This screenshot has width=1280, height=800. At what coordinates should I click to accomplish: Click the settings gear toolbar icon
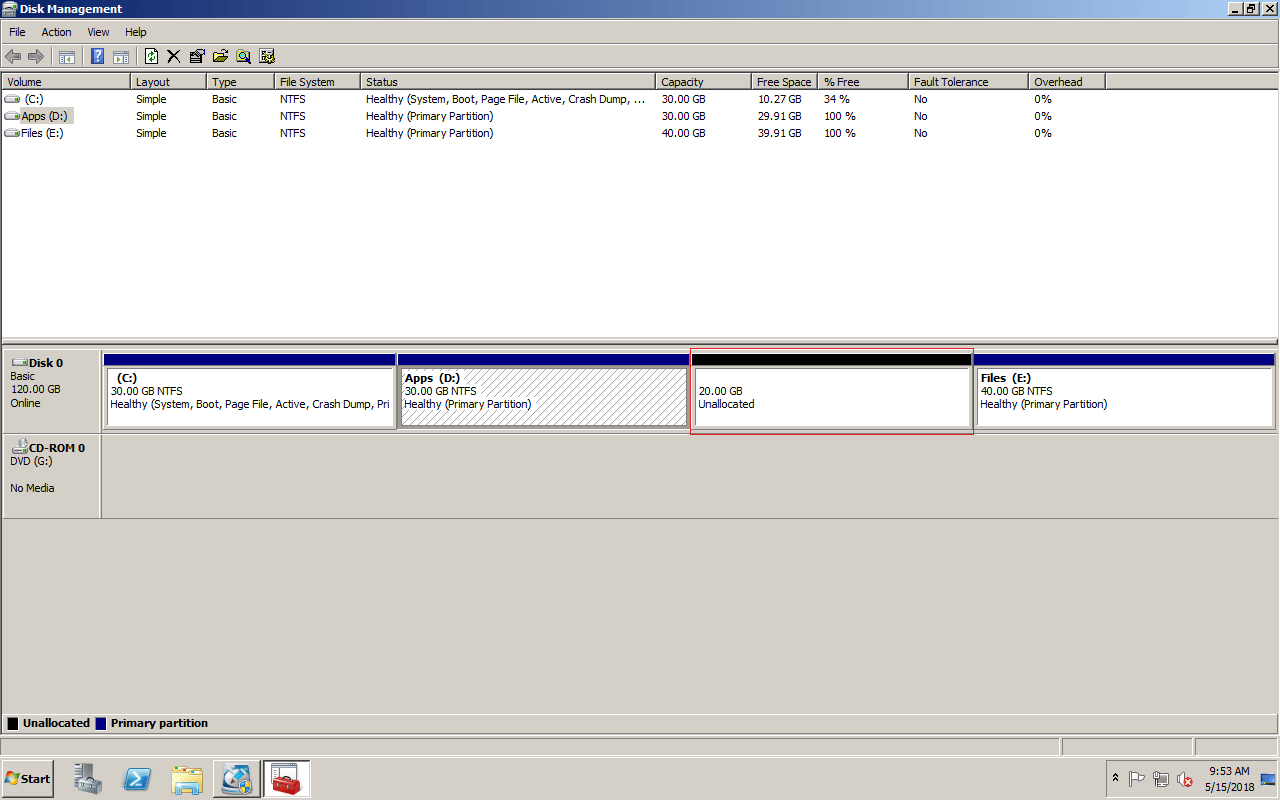pyautogui.click(x=267, y=56)
